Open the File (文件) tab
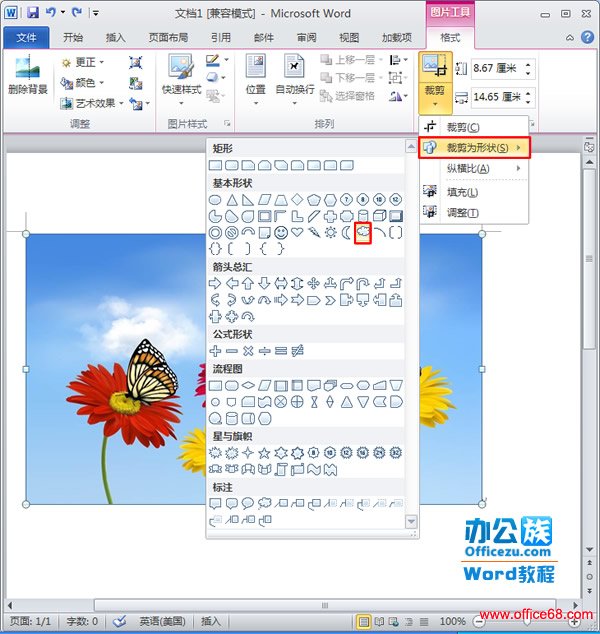The width and height of the screenshot is (600, 634). coord(26,38)
